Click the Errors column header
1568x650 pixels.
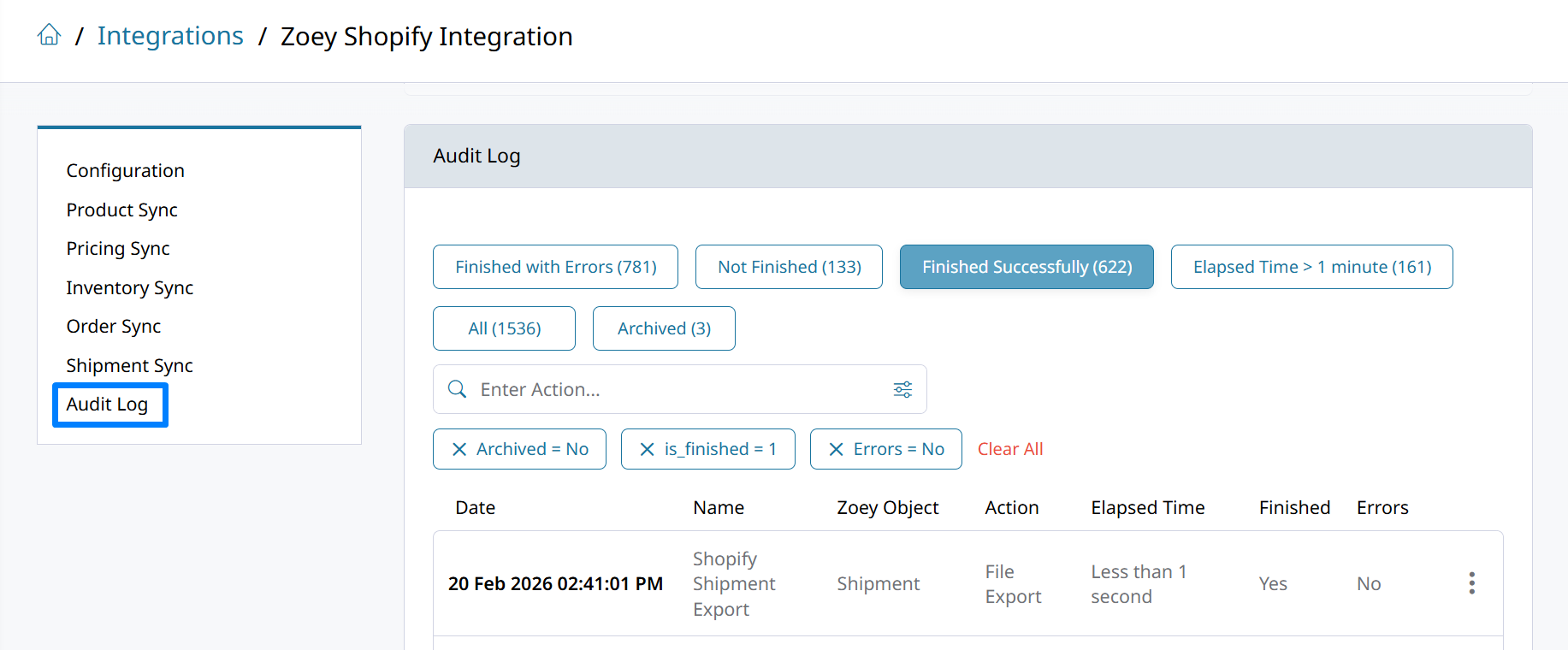click(x=1382, y=507)
